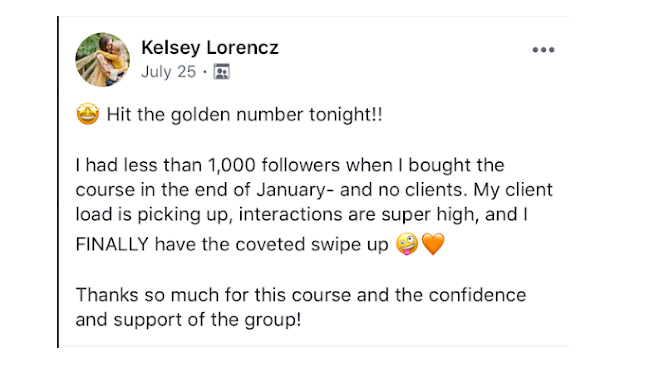Viewport: 656px width, 372px height.
Task: Open the Kelsey Lorencz name link
Action: click(x=210, y=47)
